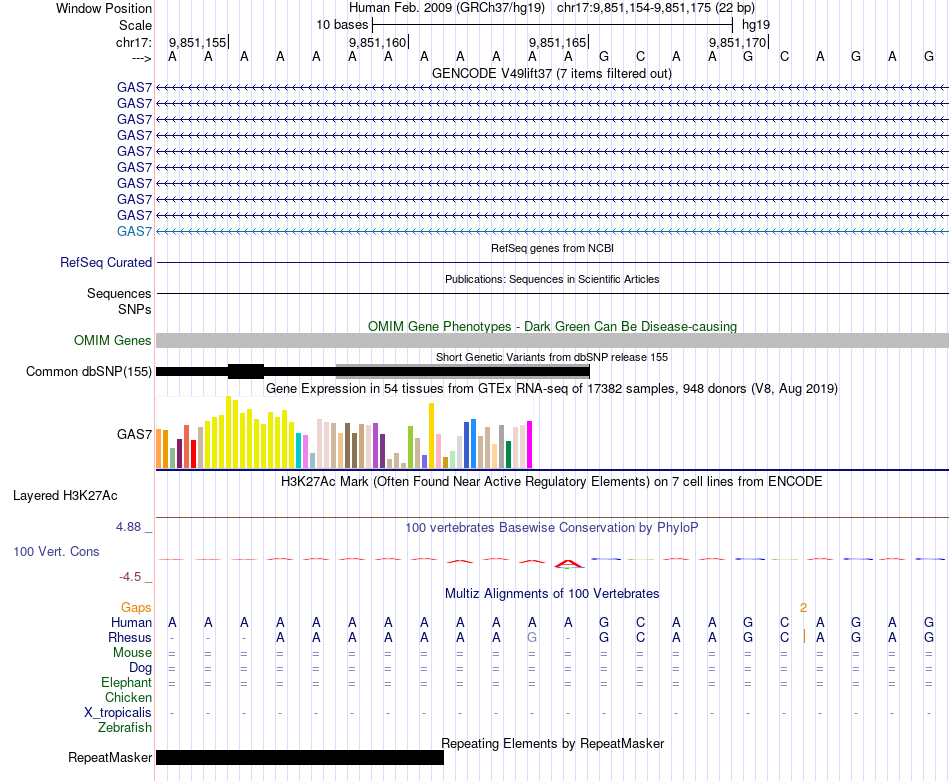
Task: Click the Scale label
Action: (135, 25)
